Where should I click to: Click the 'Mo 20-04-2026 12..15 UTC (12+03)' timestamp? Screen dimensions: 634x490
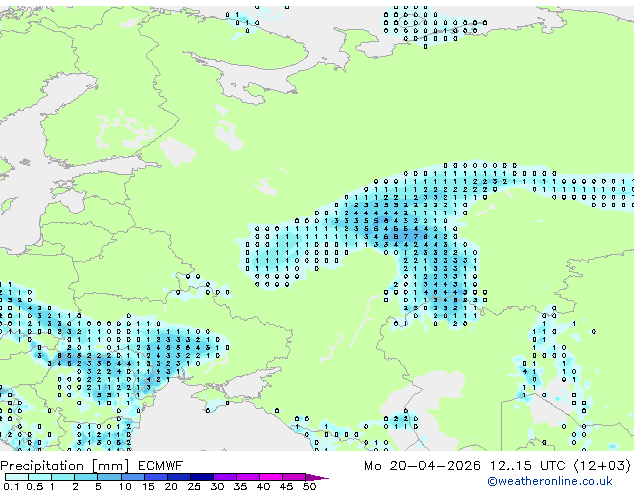tap(497, 466)
